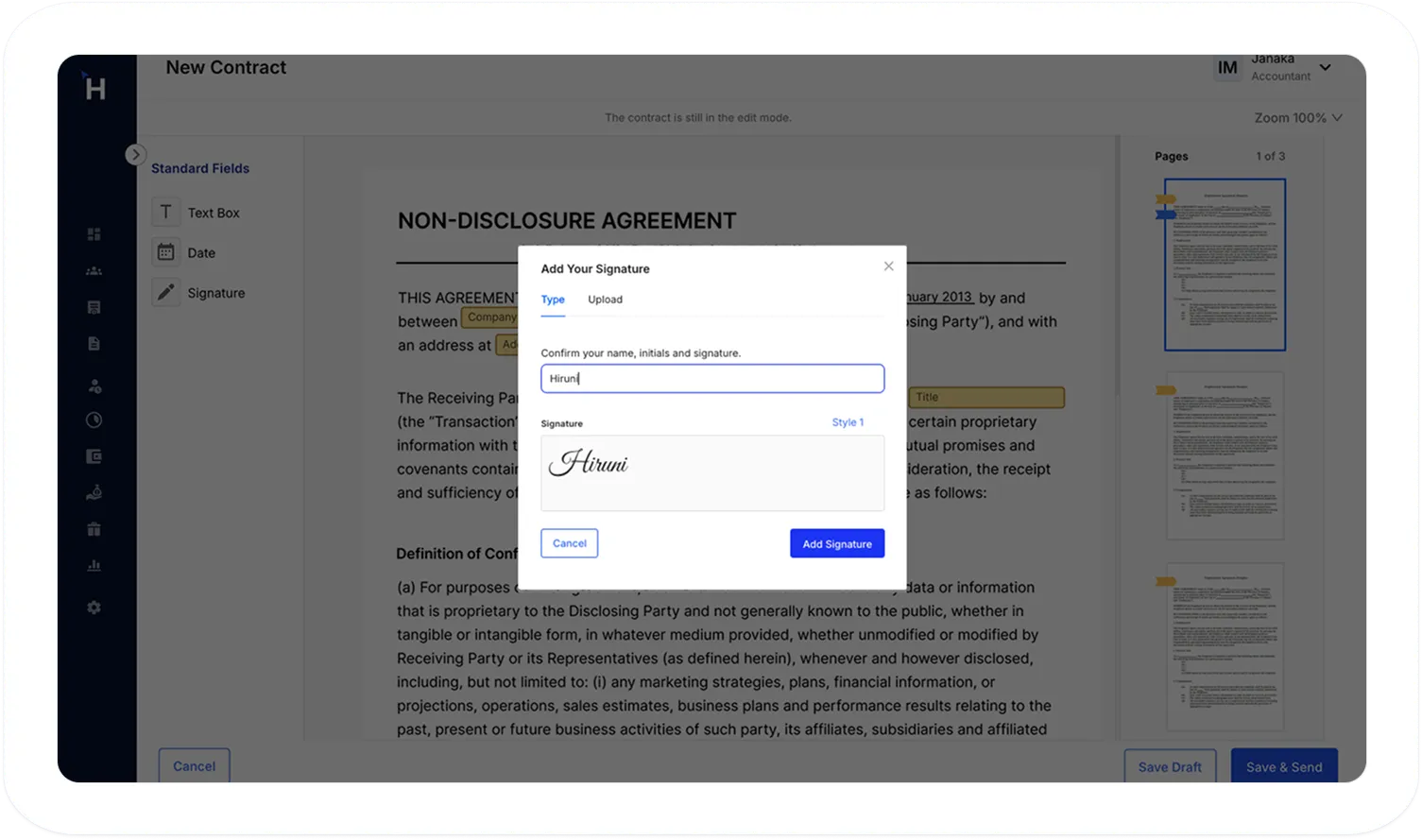Click the bottom-left Cancel contract button
Screen dimensions: 1422x840
pyautogui.click(x=194, y=765)
